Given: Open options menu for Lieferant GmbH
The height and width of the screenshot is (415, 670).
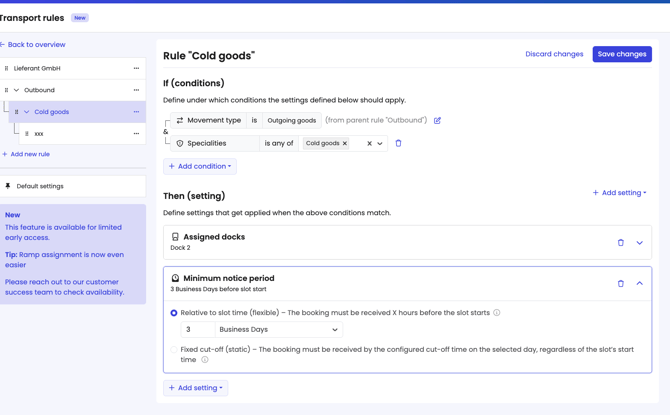Looking at the screenshot, I should [136, 69].
